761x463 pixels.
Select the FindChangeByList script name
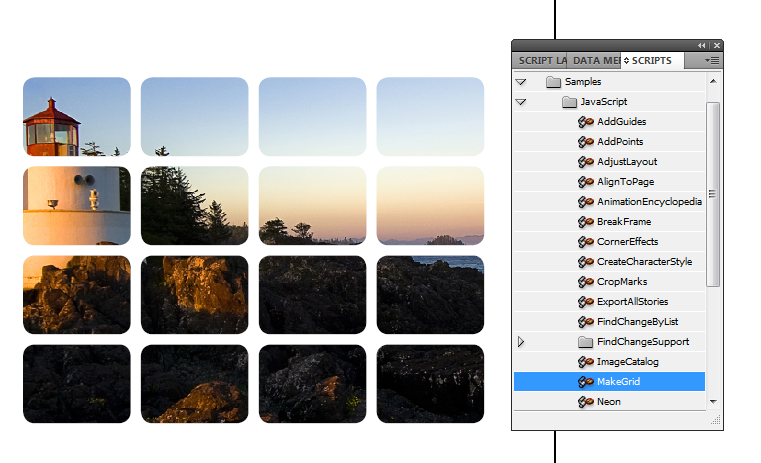638,322
